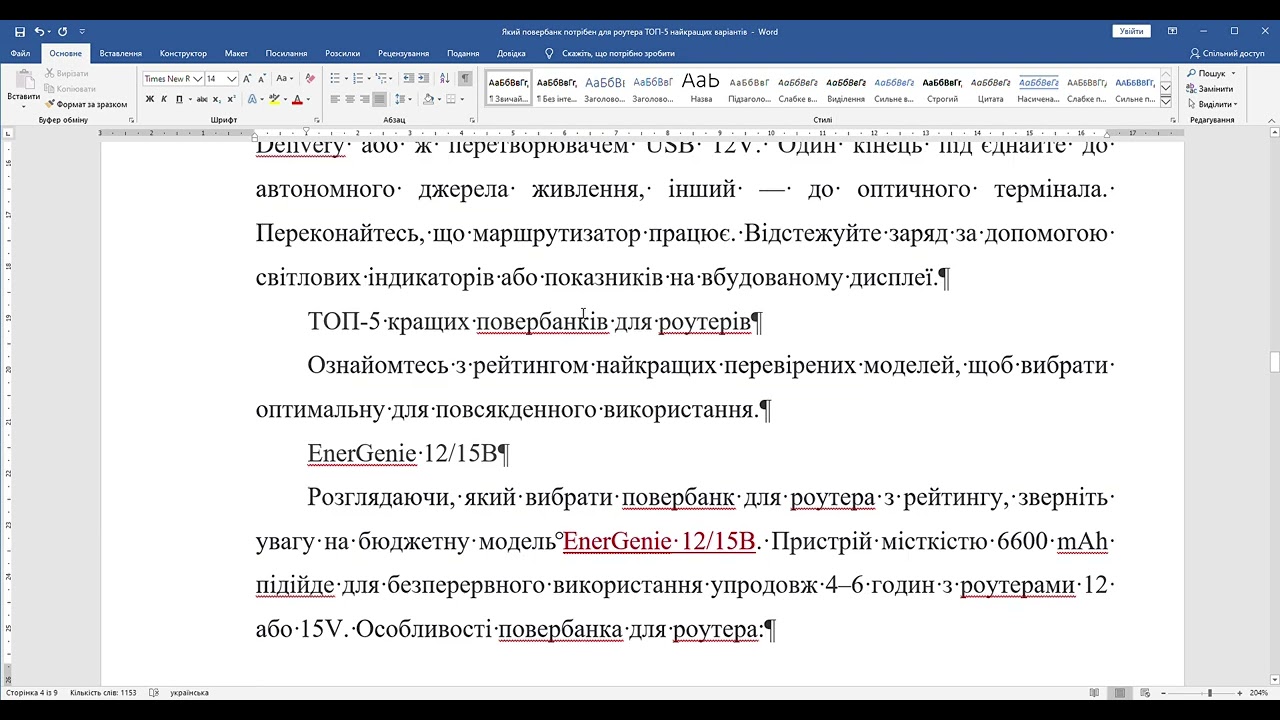Image resolution: width=1280 pixels, height=720 pixels.
Task: Align text right
Action: click(x=365, y=99)
